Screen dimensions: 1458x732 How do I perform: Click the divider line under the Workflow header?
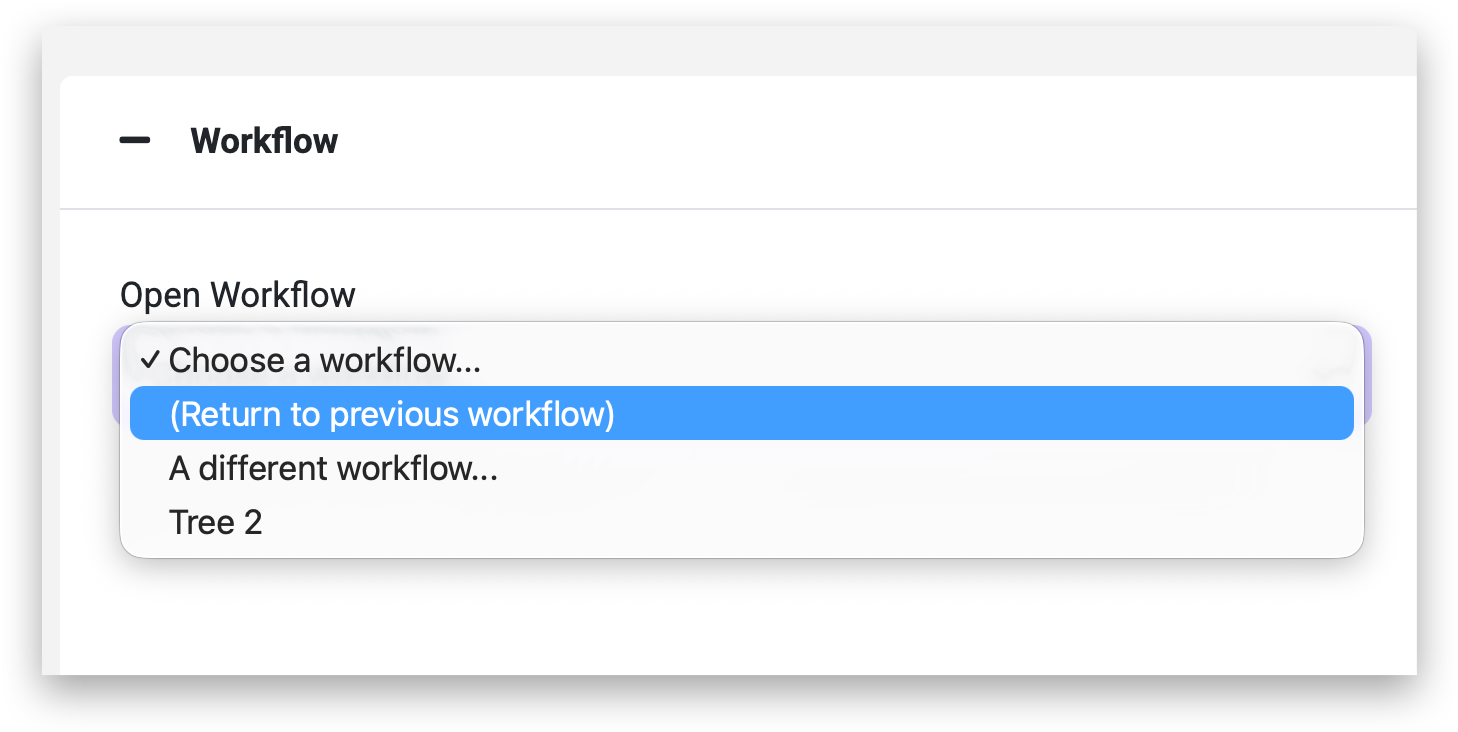pyautogui.click(x=700, y=209)
